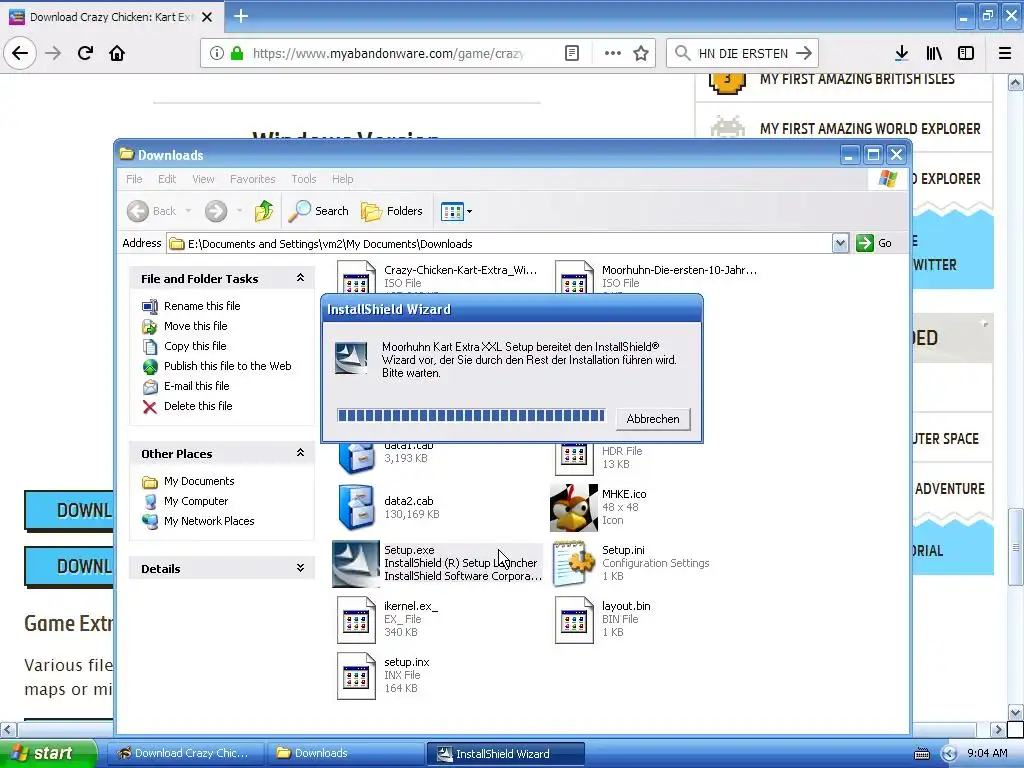This screenshot has height=768, width=1024.
Task: Select layout.bin file icon
Action: tap(574, 620)
